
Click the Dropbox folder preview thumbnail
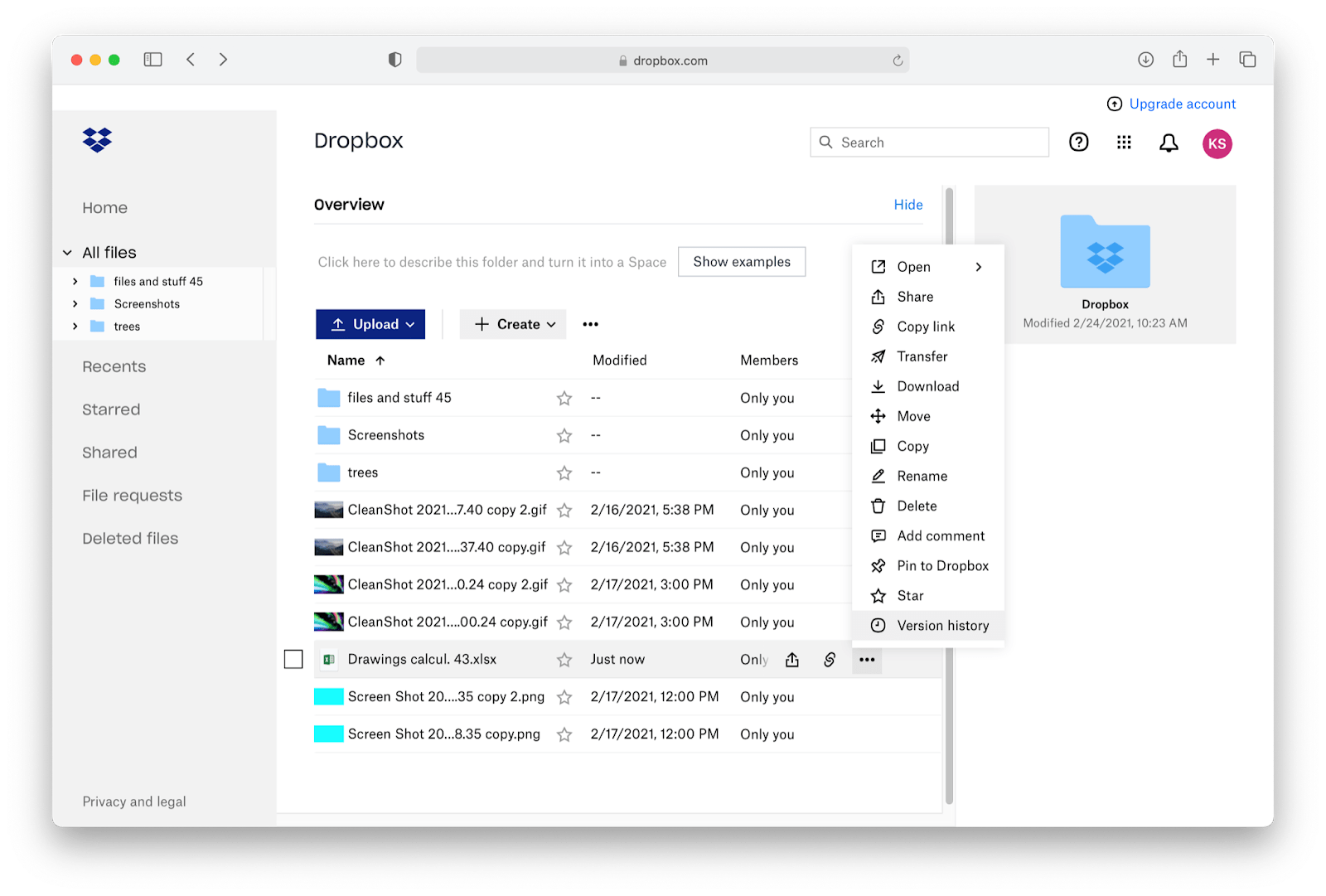pos(1105,252)
